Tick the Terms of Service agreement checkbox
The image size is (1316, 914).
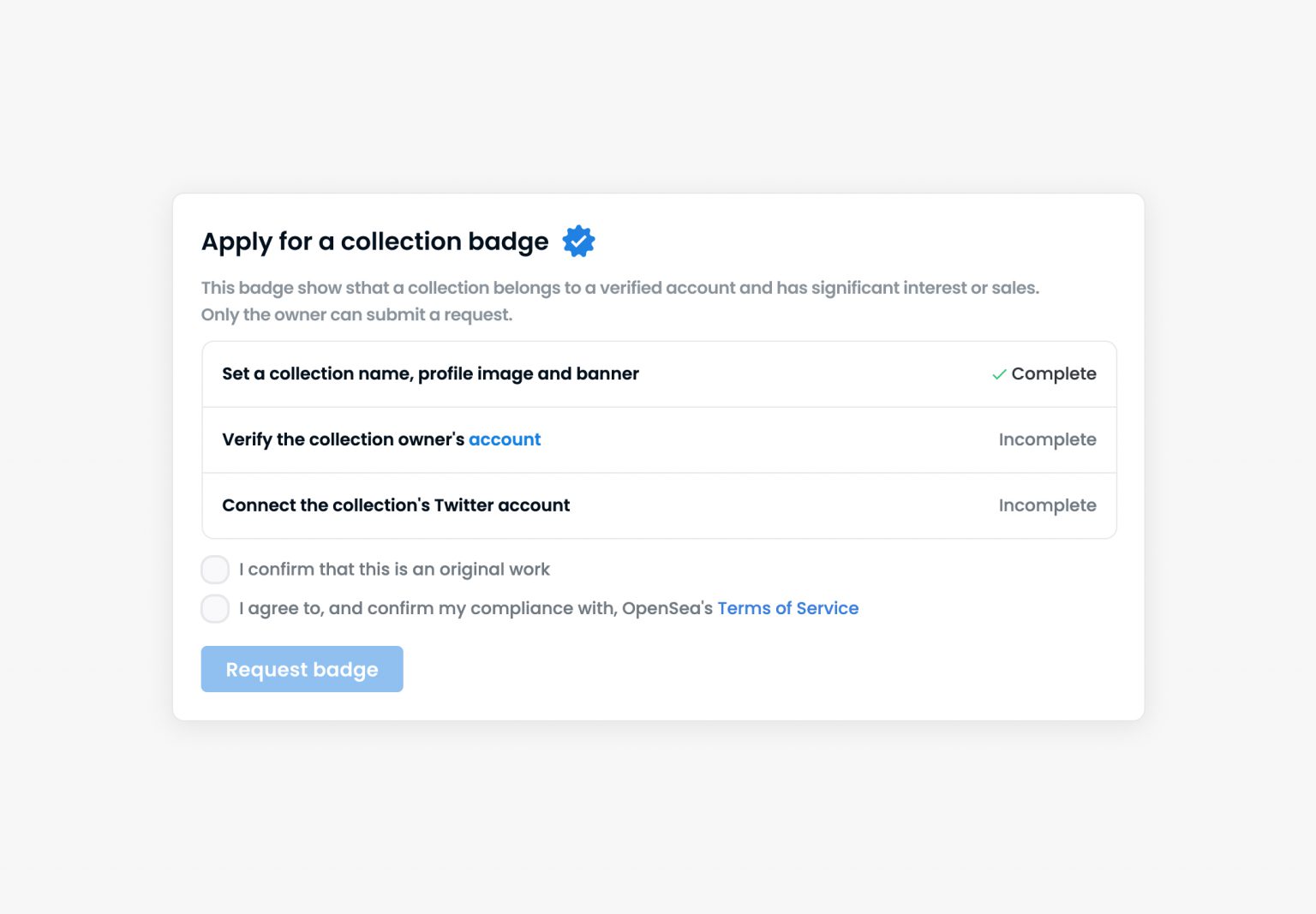[x=215, y=608]
